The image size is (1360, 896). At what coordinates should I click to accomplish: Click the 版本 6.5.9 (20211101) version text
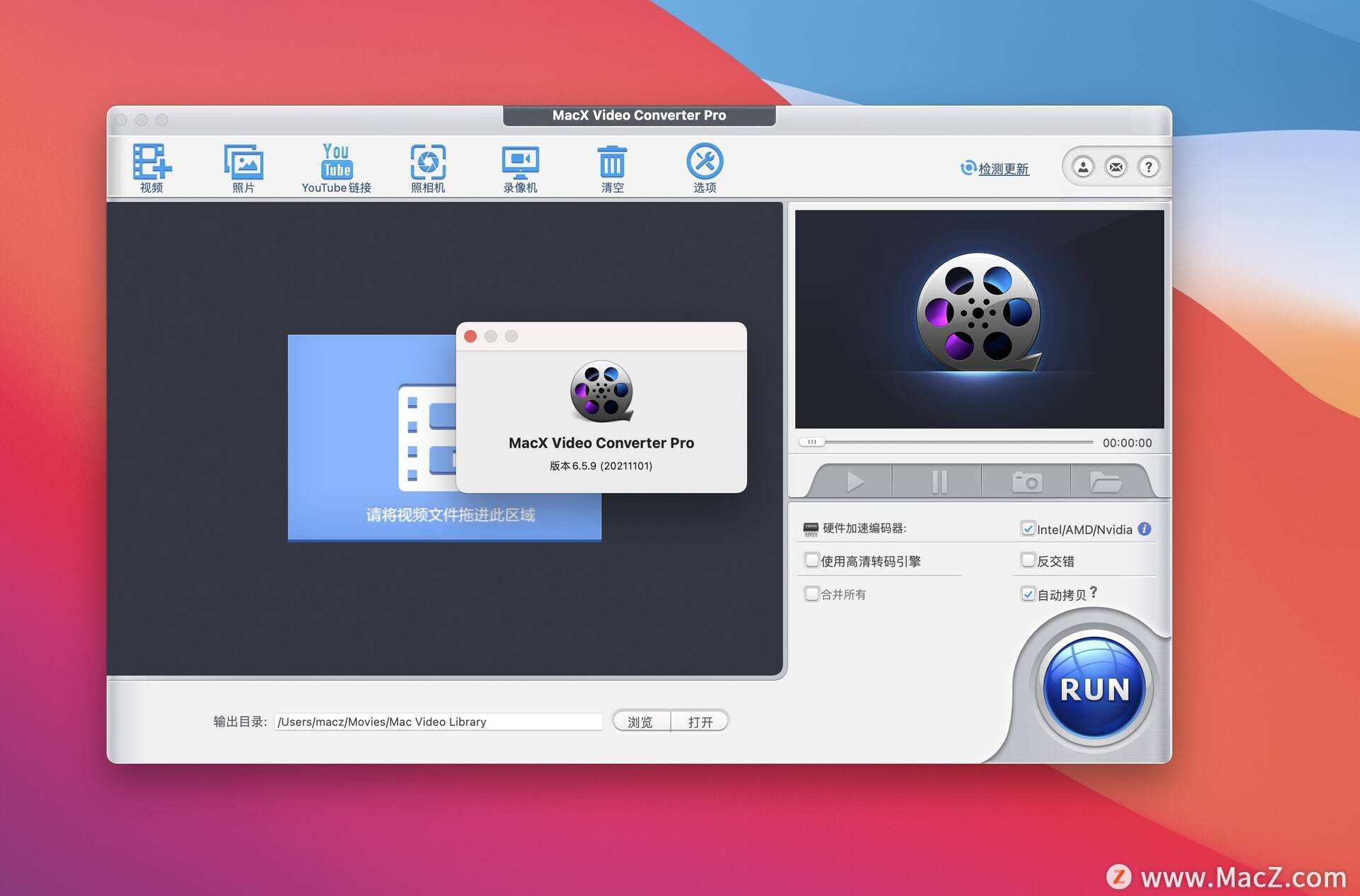point(601,465)
